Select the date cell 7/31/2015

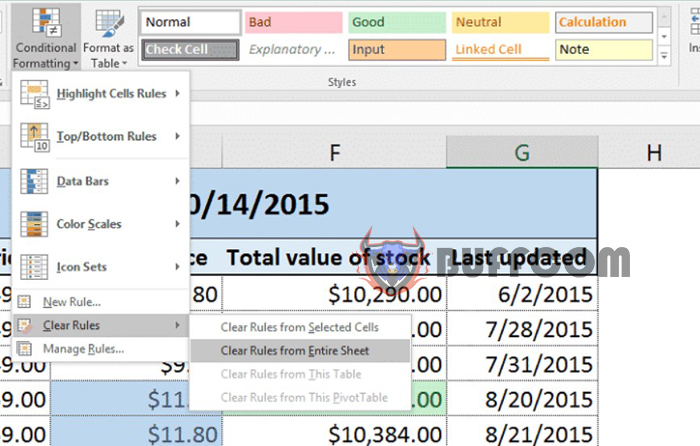point(522,364)
